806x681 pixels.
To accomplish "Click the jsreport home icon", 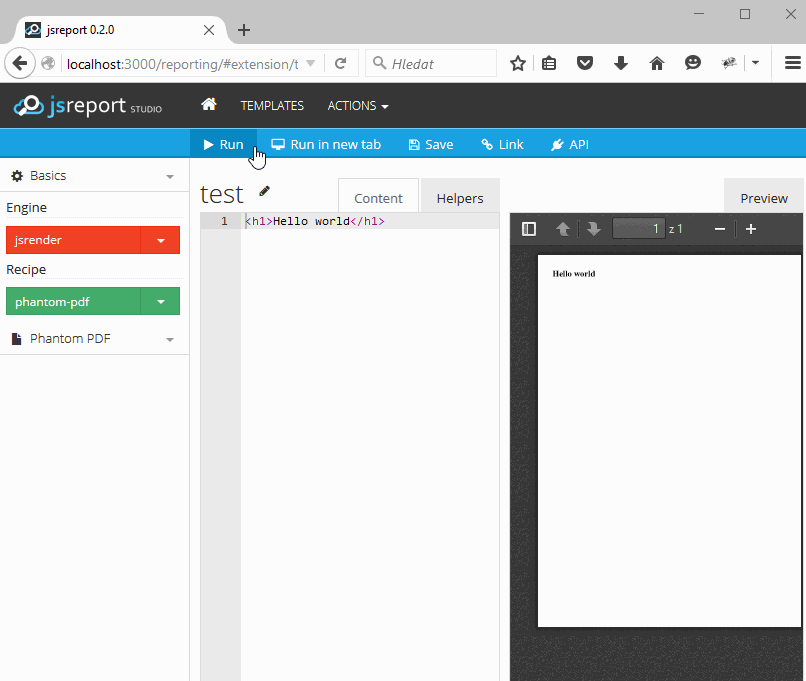I will tap(208, 105).
